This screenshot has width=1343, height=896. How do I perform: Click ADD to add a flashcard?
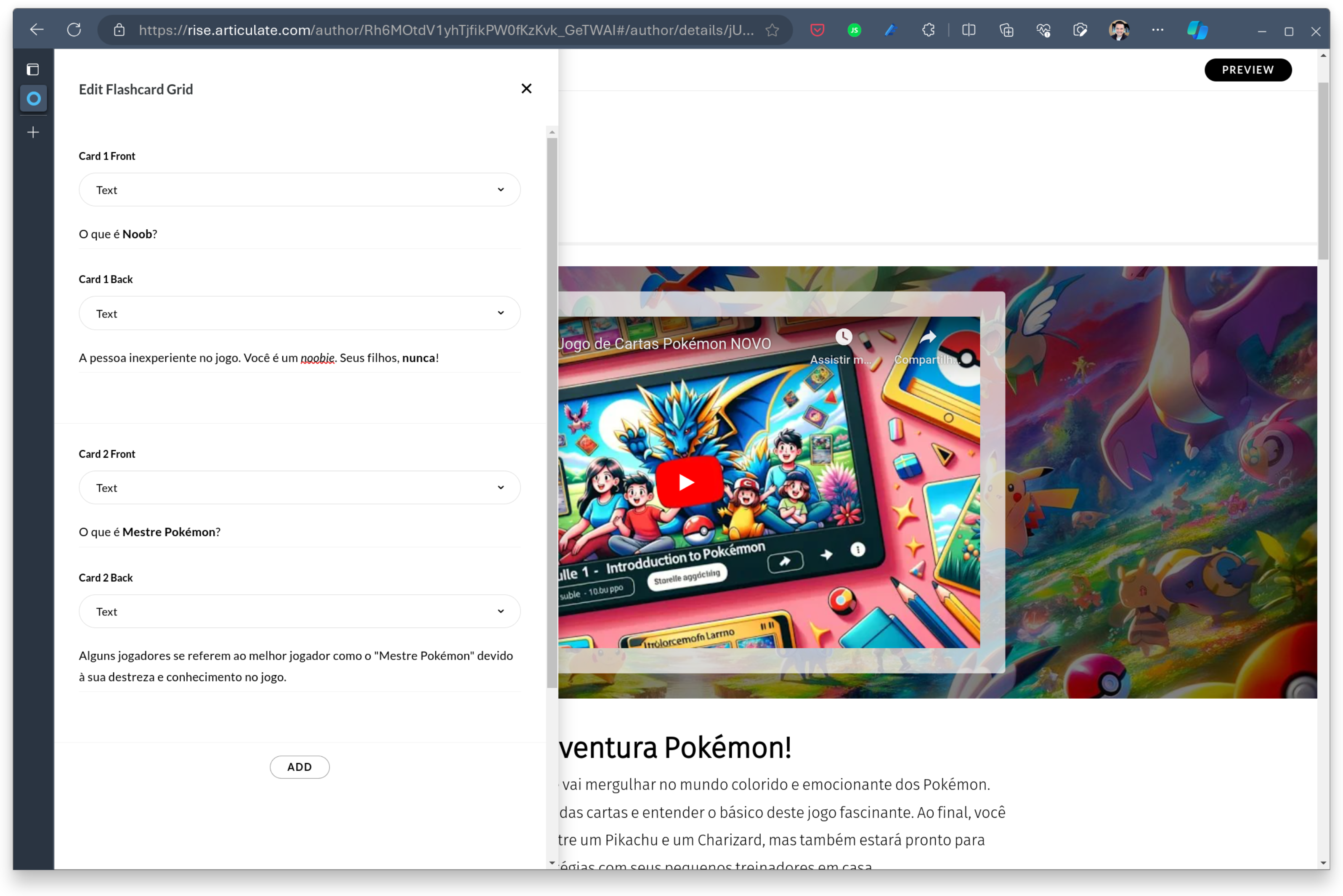300,767
